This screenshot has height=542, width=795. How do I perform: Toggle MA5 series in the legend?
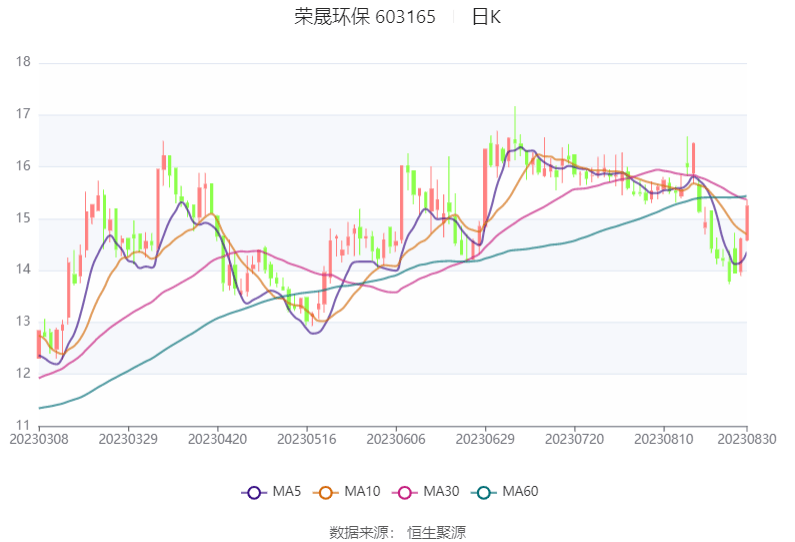272,492
